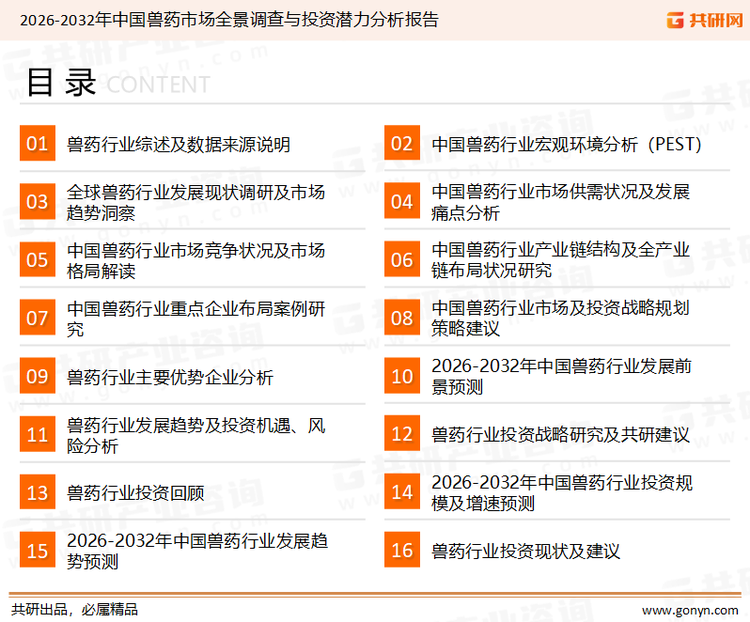
Task: Open 2026-2032年中国兽药行业发展前景预测 chapter
Action: (562, 377)
